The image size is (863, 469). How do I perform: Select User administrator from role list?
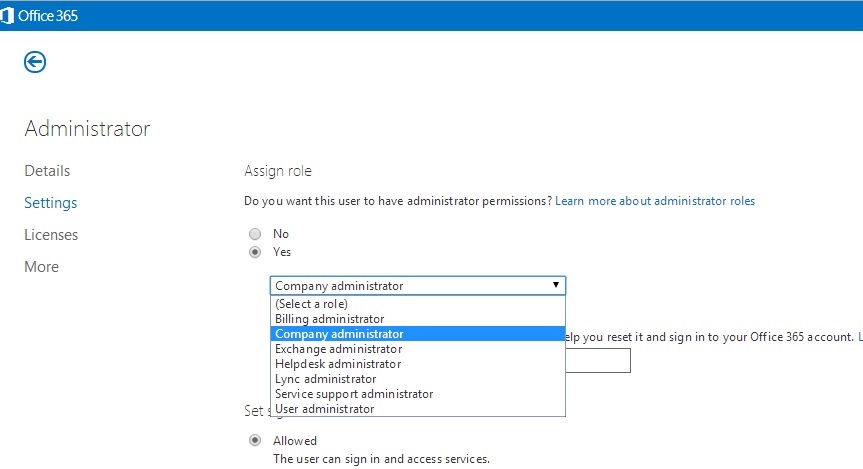tap(324, 409)
